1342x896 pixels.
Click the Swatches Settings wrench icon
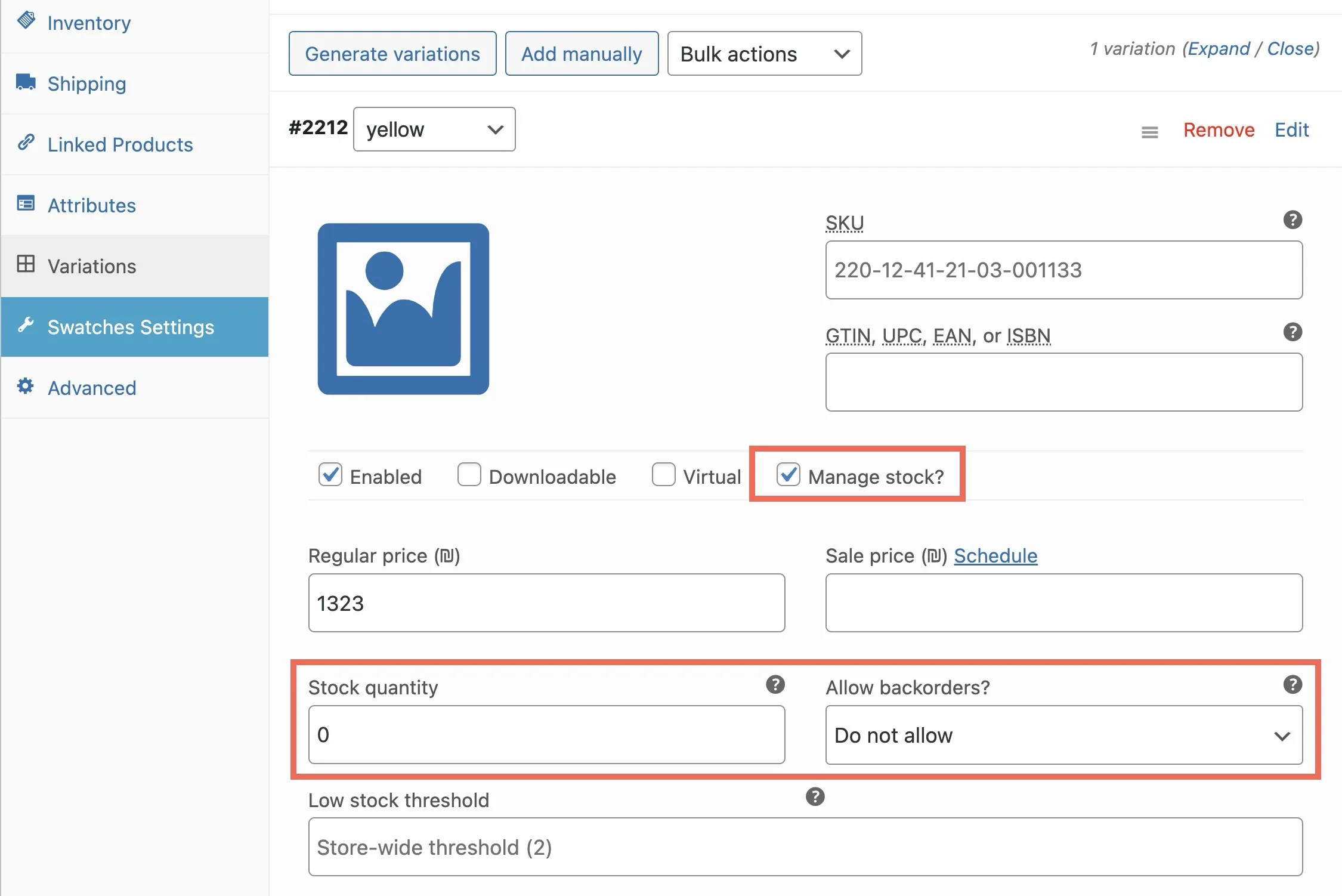[x=26, y=325]
